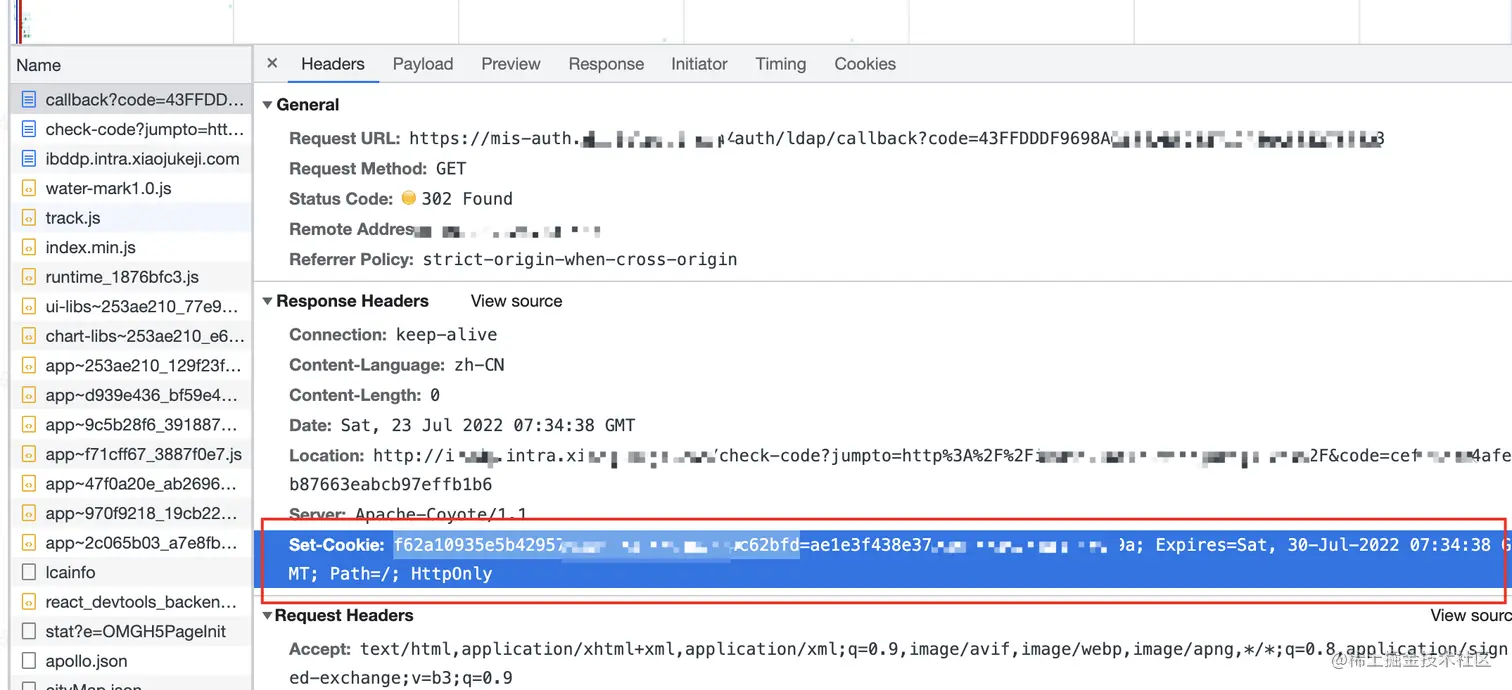Select the lcainfo request
1512x690 pixels.
coord(131,573)
